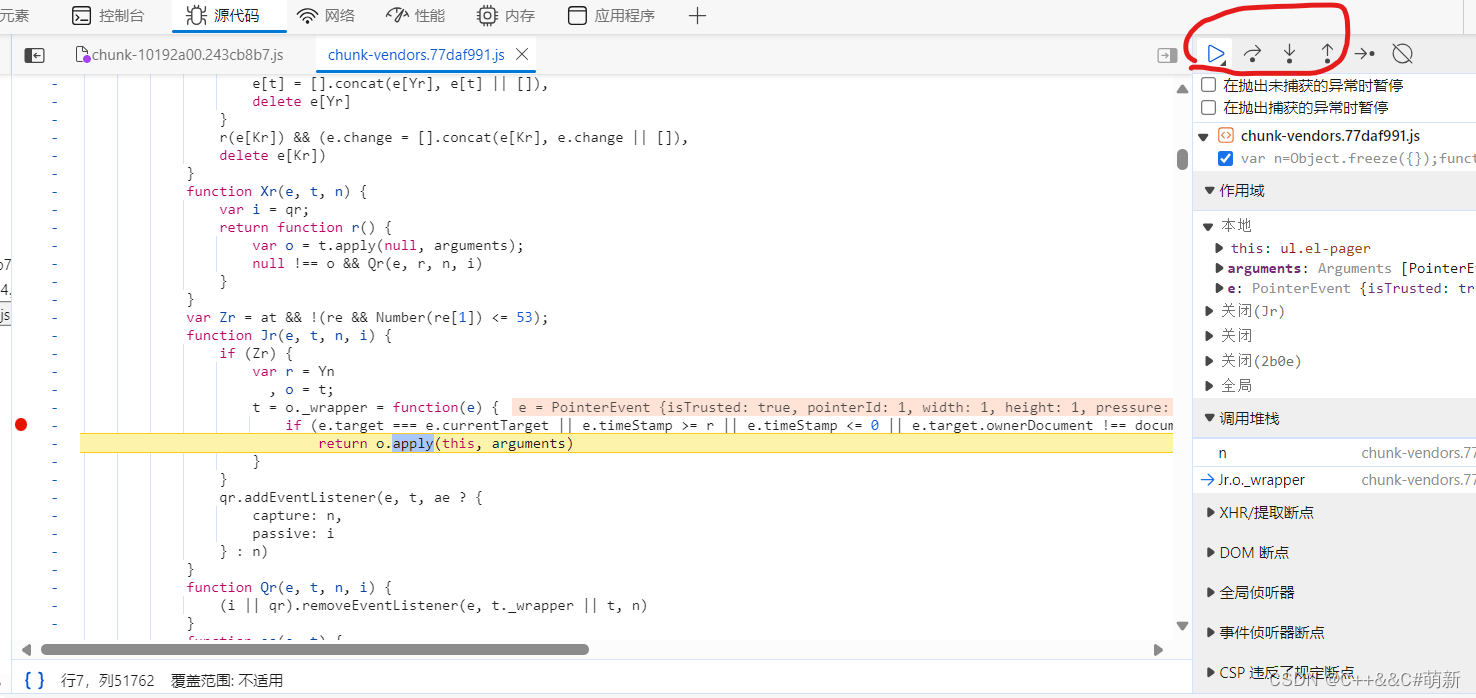Step out of the current function
The height and width of the screenshot is (698, 1476).
[1327, 53]
